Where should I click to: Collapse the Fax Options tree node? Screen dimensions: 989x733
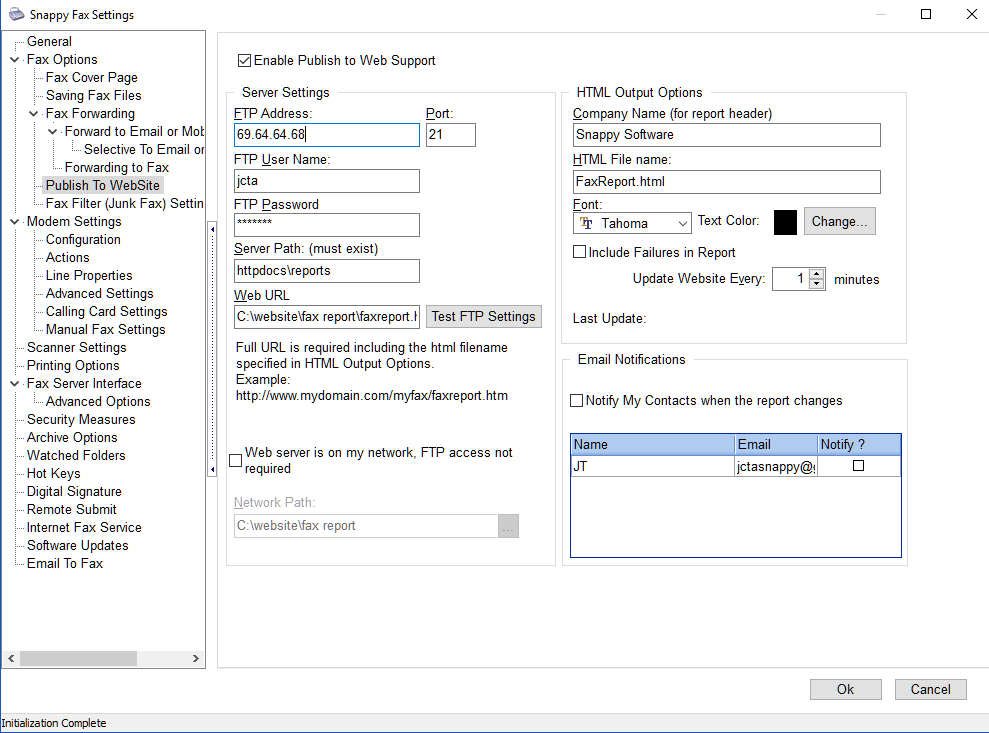15,60
